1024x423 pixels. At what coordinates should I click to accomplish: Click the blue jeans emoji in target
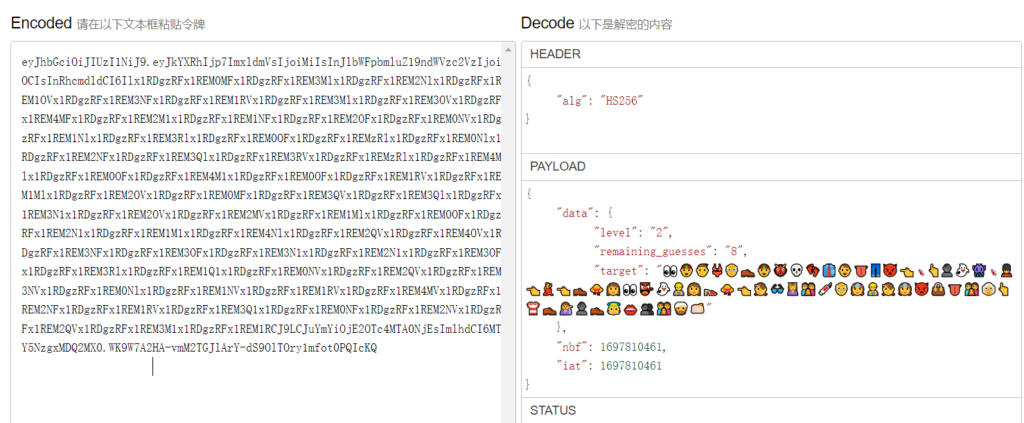pos(875,270)
